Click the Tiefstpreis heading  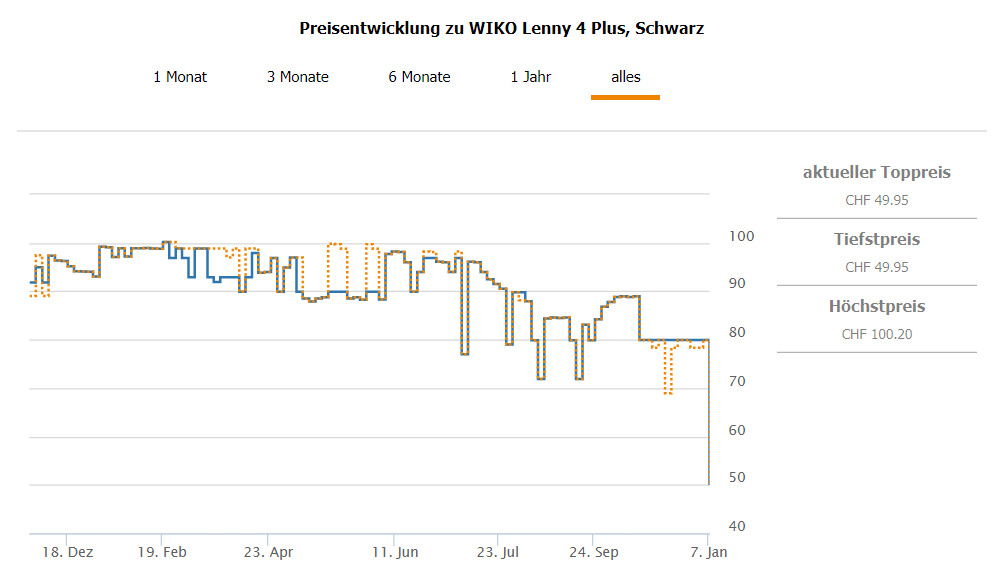tap(876, 240)
